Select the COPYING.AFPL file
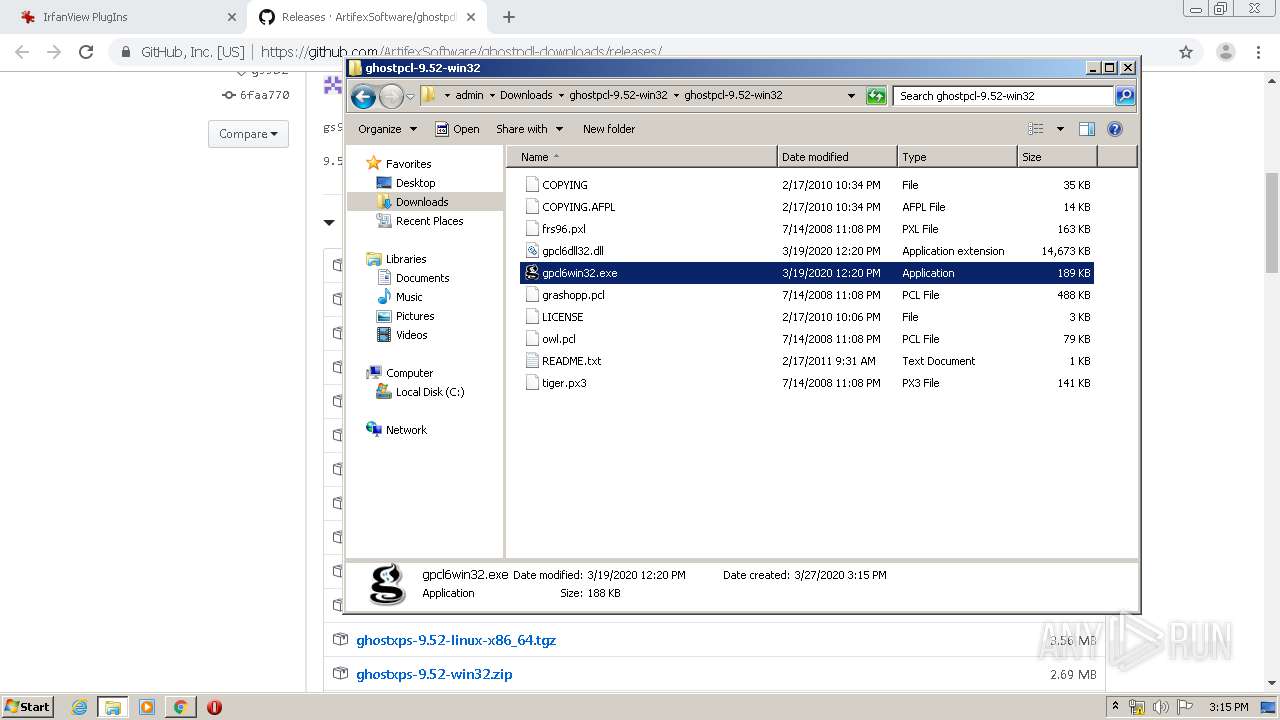1280x720 pixels. pos(807,207)
